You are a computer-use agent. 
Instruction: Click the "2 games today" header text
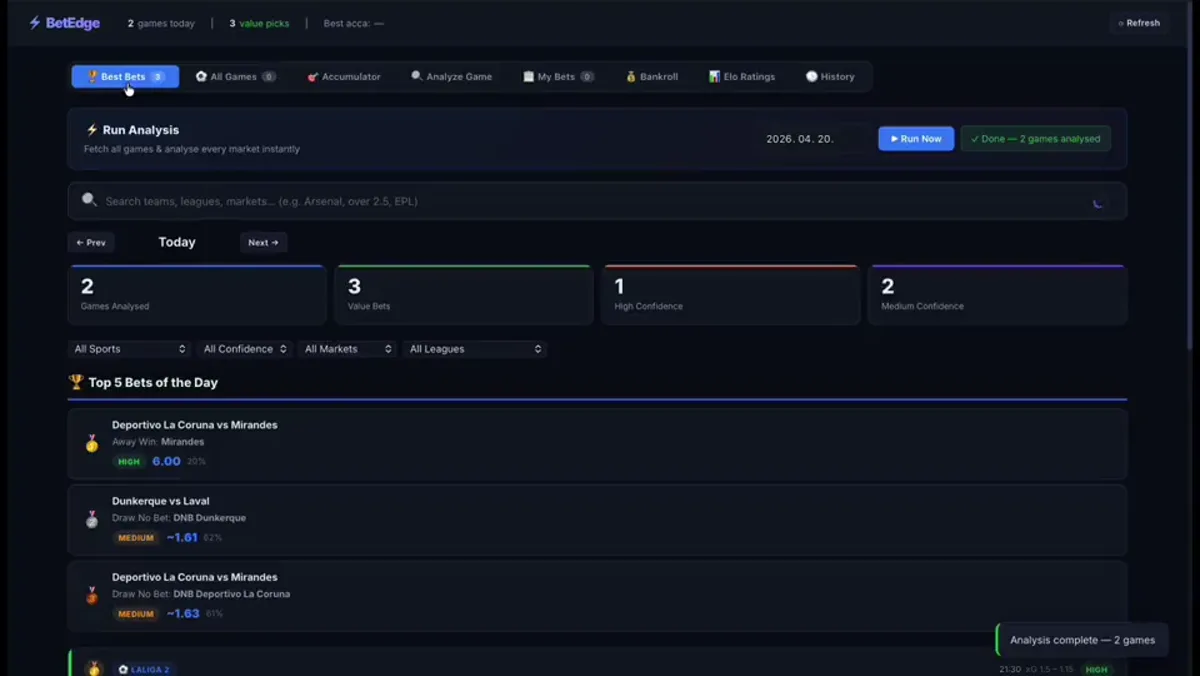[x=161, y=23]
